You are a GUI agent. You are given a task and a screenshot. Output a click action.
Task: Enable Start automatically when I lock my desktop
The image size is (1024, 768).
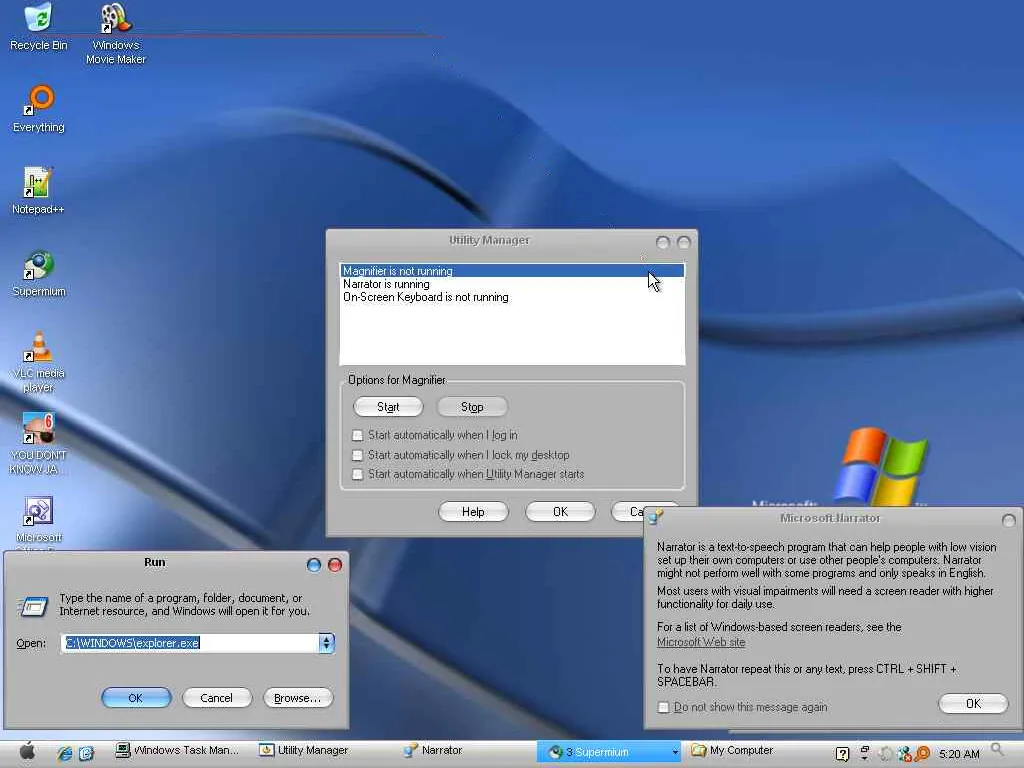(x=357, y=455)
